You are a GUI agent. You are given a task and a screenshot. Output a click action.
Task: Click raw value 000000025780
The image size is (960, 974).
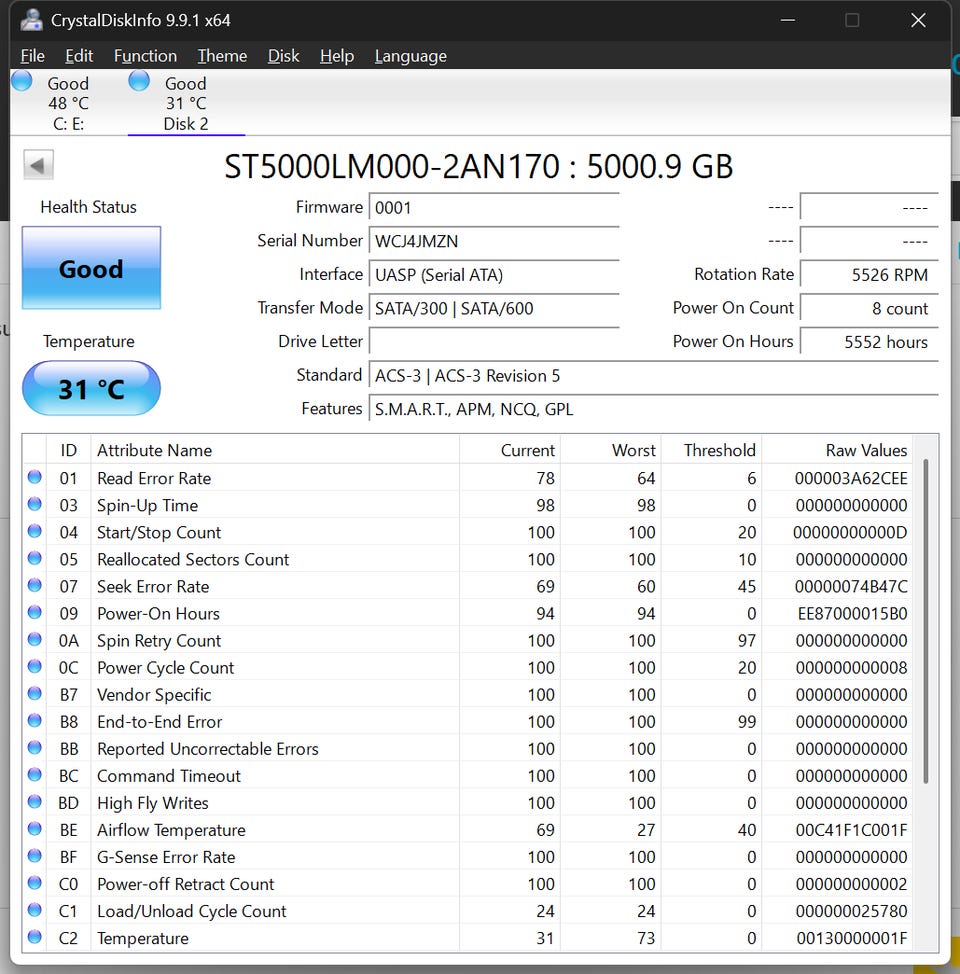(x=851, y=911)
